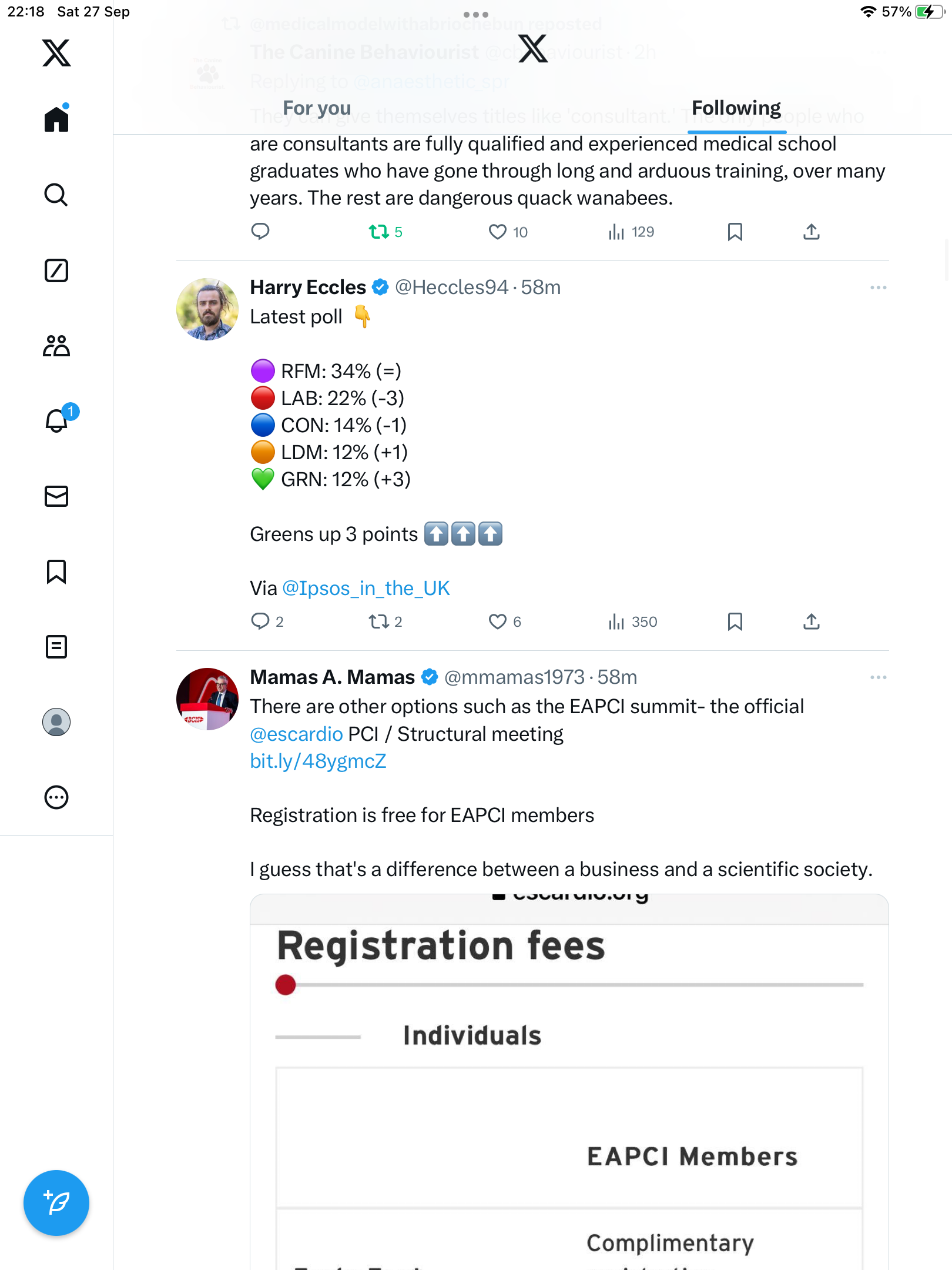Open Harry Eccles' profile picture
952x1270 pixels.
(207, 309)
